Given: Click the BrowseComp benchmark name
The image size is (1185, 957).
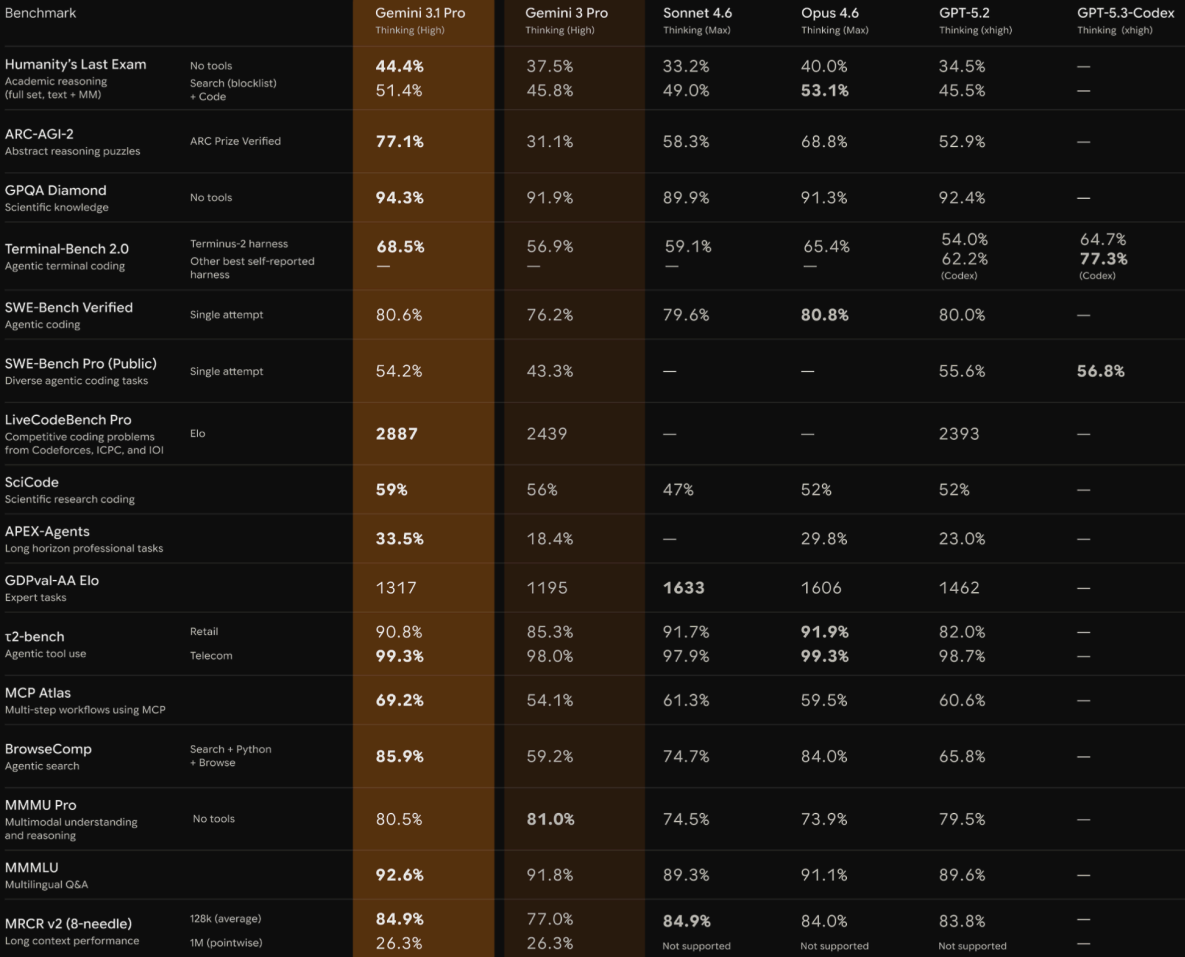Looking at the screenshot, I should pos(48,749).
